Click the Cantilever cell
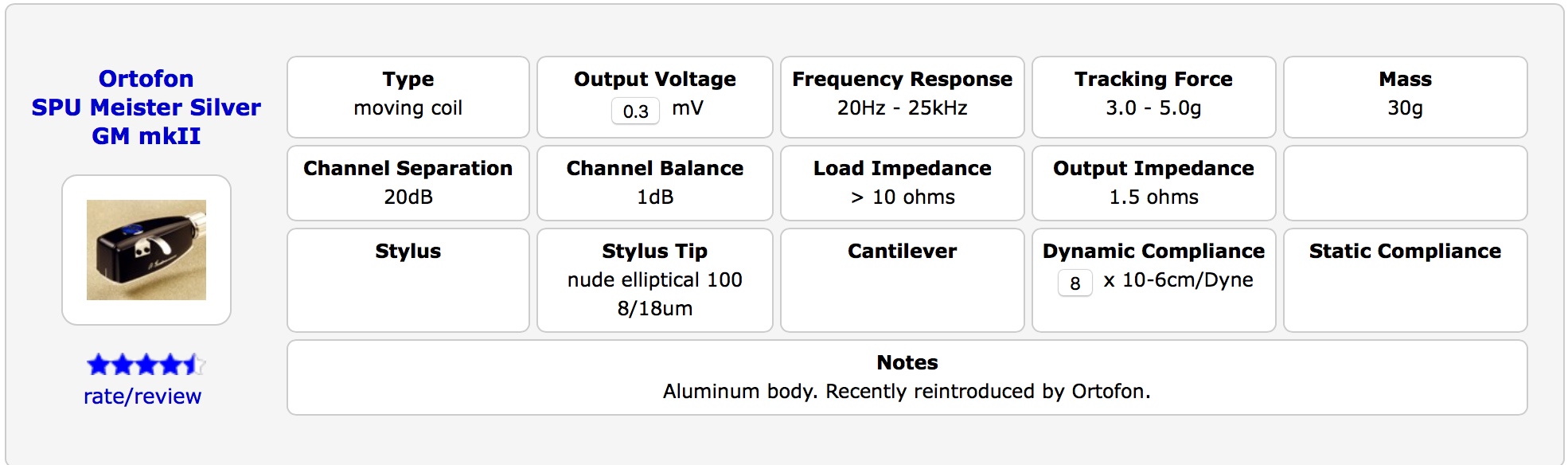This screenshot has width=1568, height=465. 902,280
